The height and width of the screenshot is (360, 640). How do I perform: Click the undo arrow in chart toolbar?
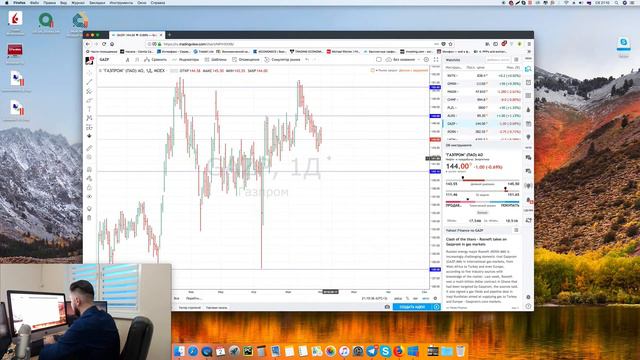(307, 60)
